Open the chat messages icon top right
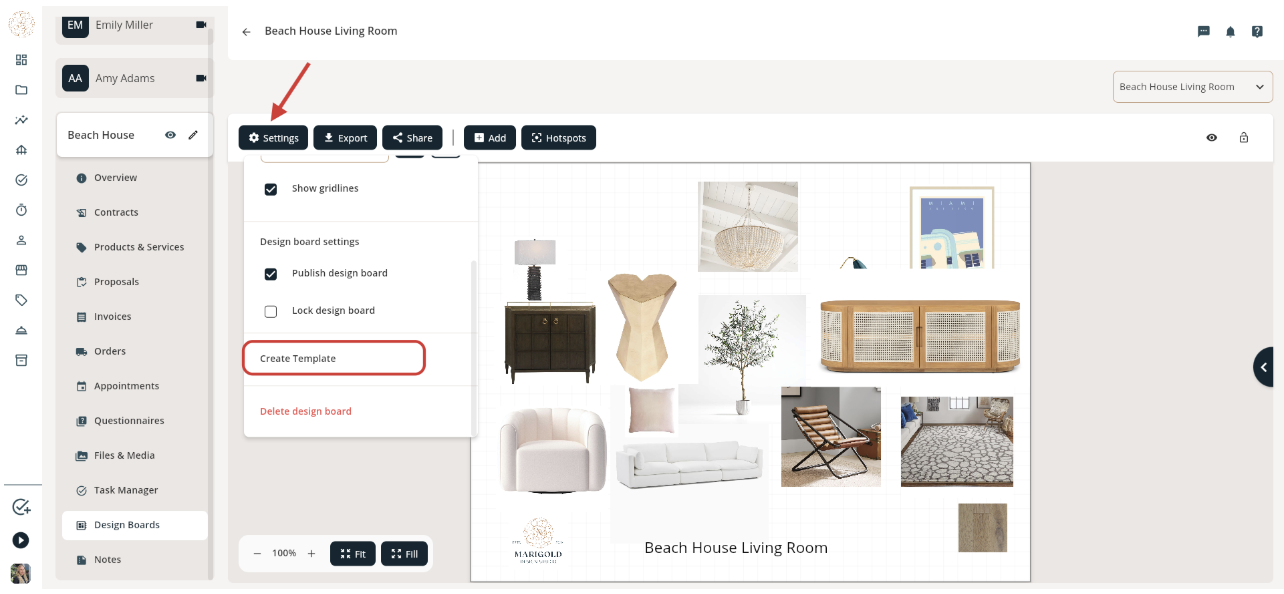1284x594 pixels. [1204, 32]
